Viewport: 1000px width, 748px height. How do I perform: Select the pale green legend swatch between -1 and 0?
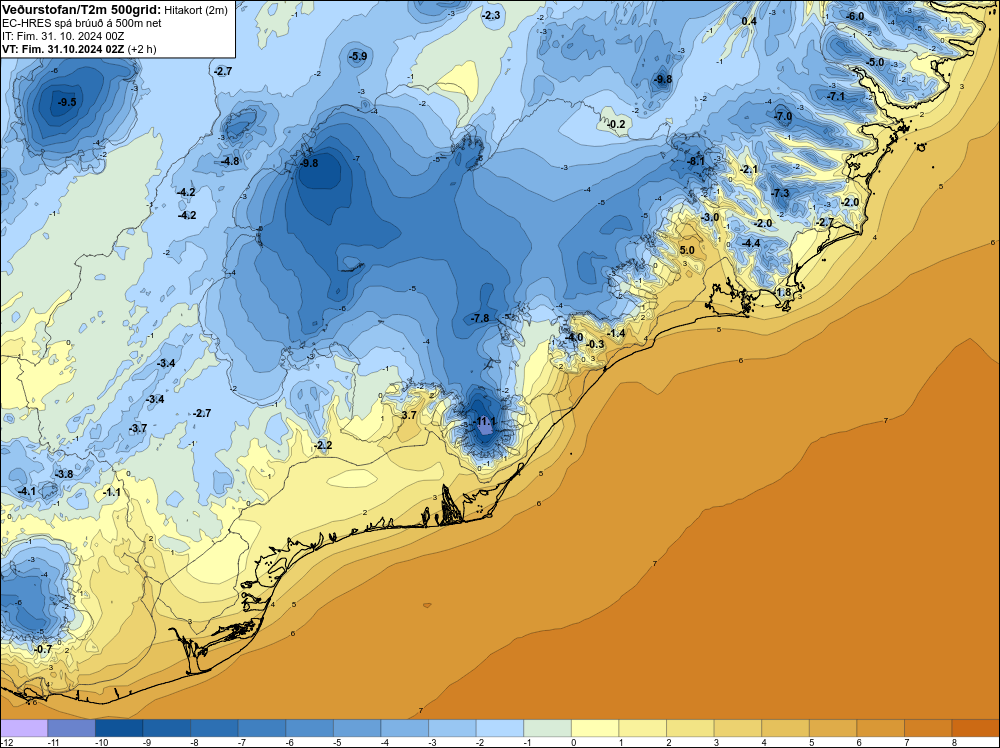pyautogui.click(x=547, y=728)
